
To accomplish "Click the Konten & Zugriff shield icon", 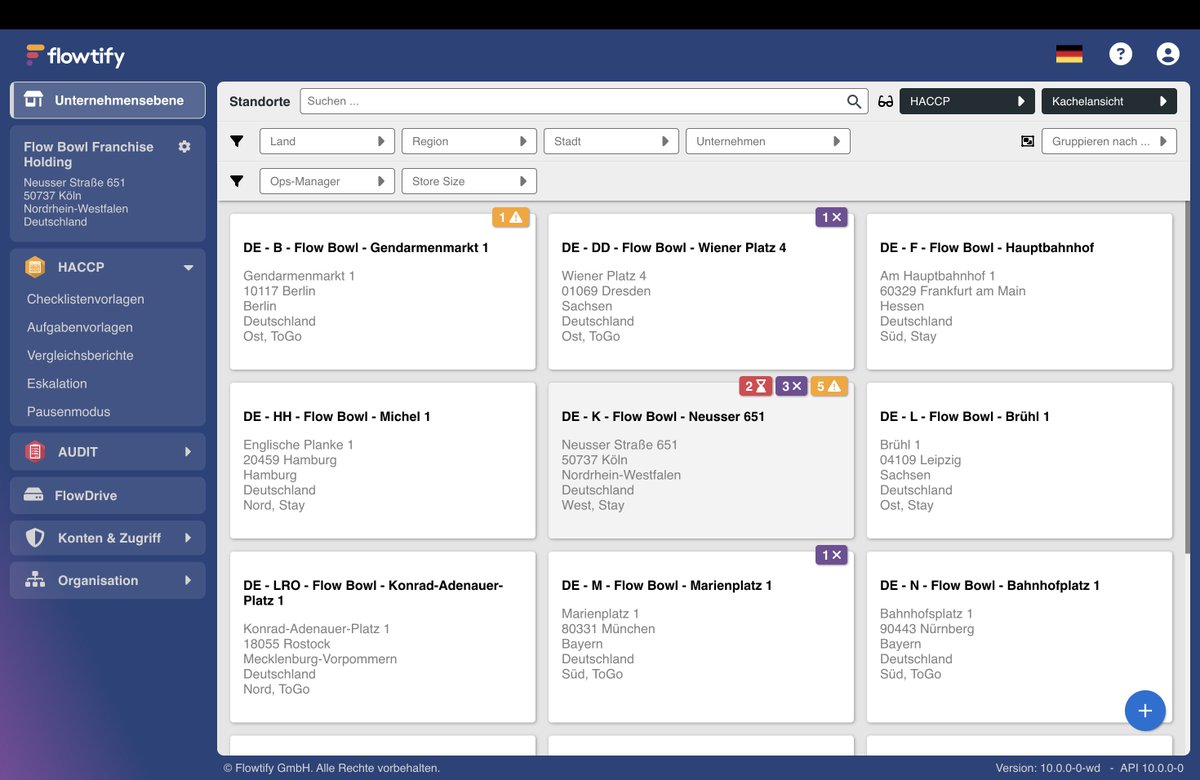I will point(35,538).
